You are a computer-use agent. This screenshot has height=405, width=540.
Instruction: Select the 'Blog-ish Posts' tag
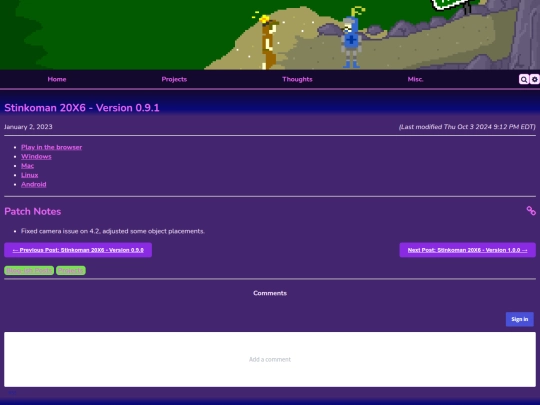tap(29, 270)
